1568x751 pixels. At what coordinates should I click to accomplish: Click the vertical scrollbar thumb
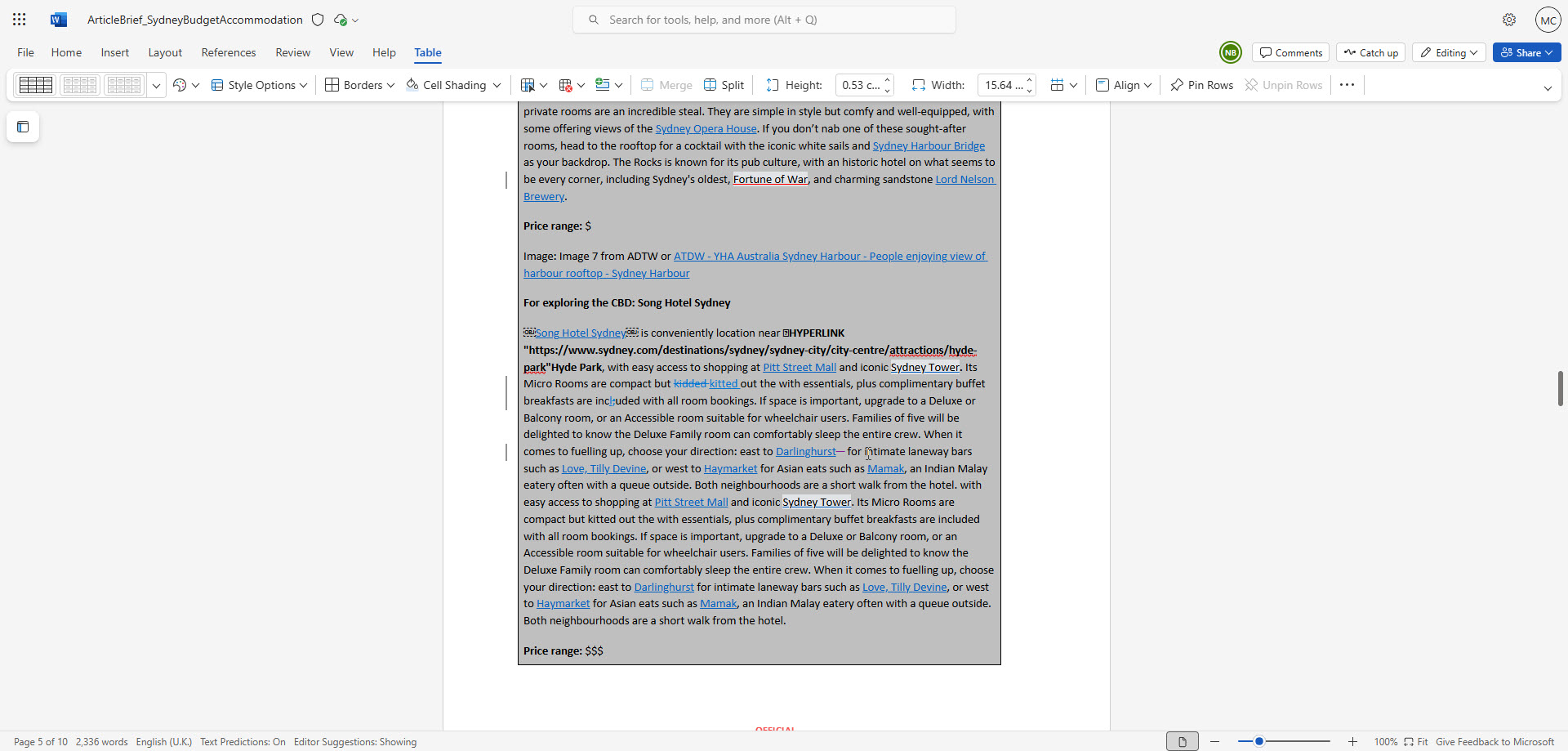click(x=1560, y=388)
